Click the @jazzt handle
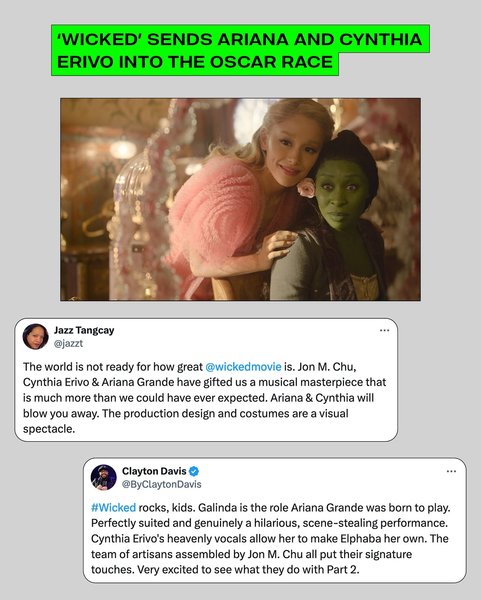The image size is (481, 600). point(68,343)
